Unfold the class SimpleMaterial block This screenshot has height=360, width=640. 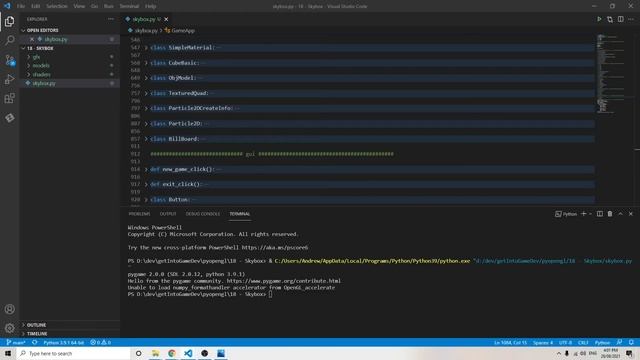tap(146, 48)
